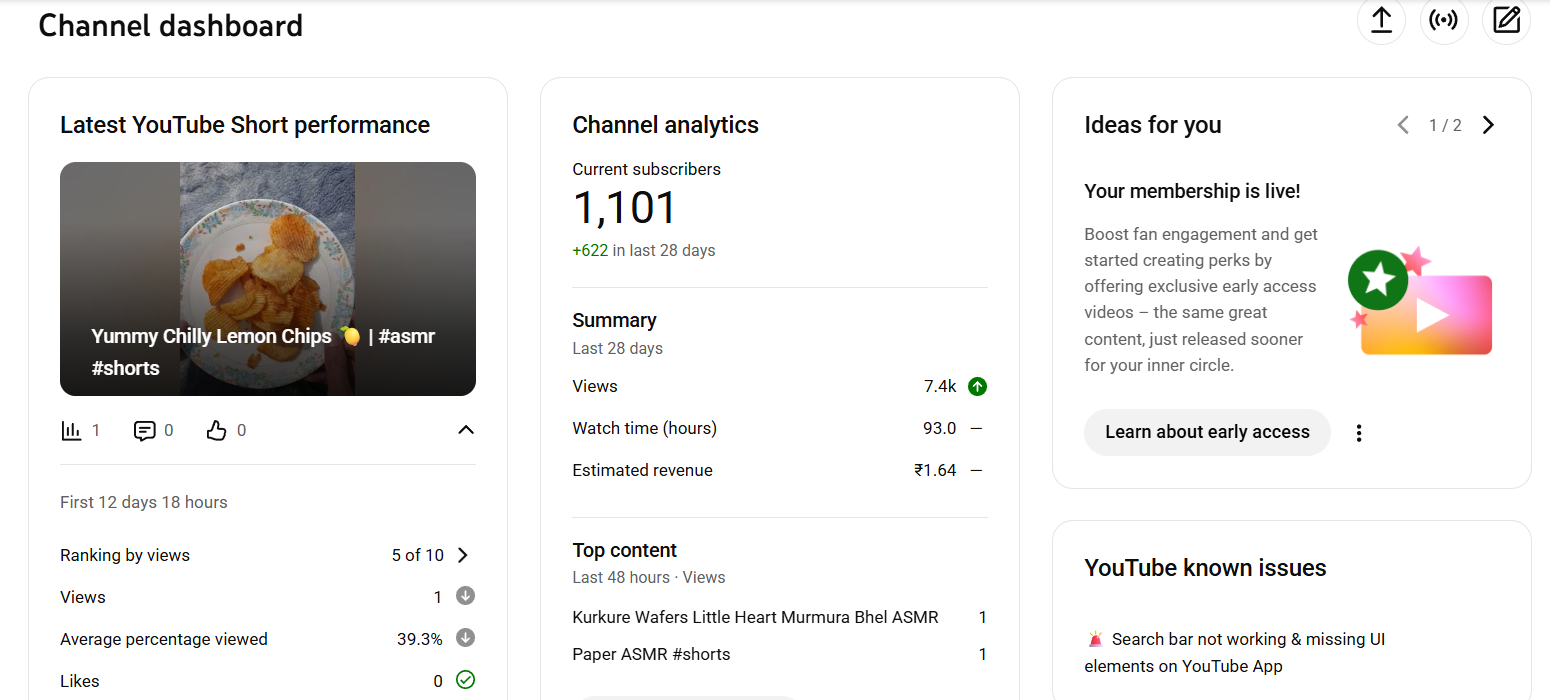Open Yummy Chilly Lemon Chips thumbnail
The image size is (1550, 700).
click(x=267, y=278)
